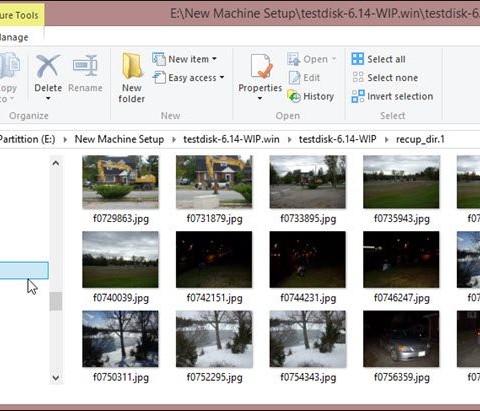Click testdisk-6.14-WIP.win breadcrumb segment
This screenshot has width=480, height=411.
click(x=231, y=139)
